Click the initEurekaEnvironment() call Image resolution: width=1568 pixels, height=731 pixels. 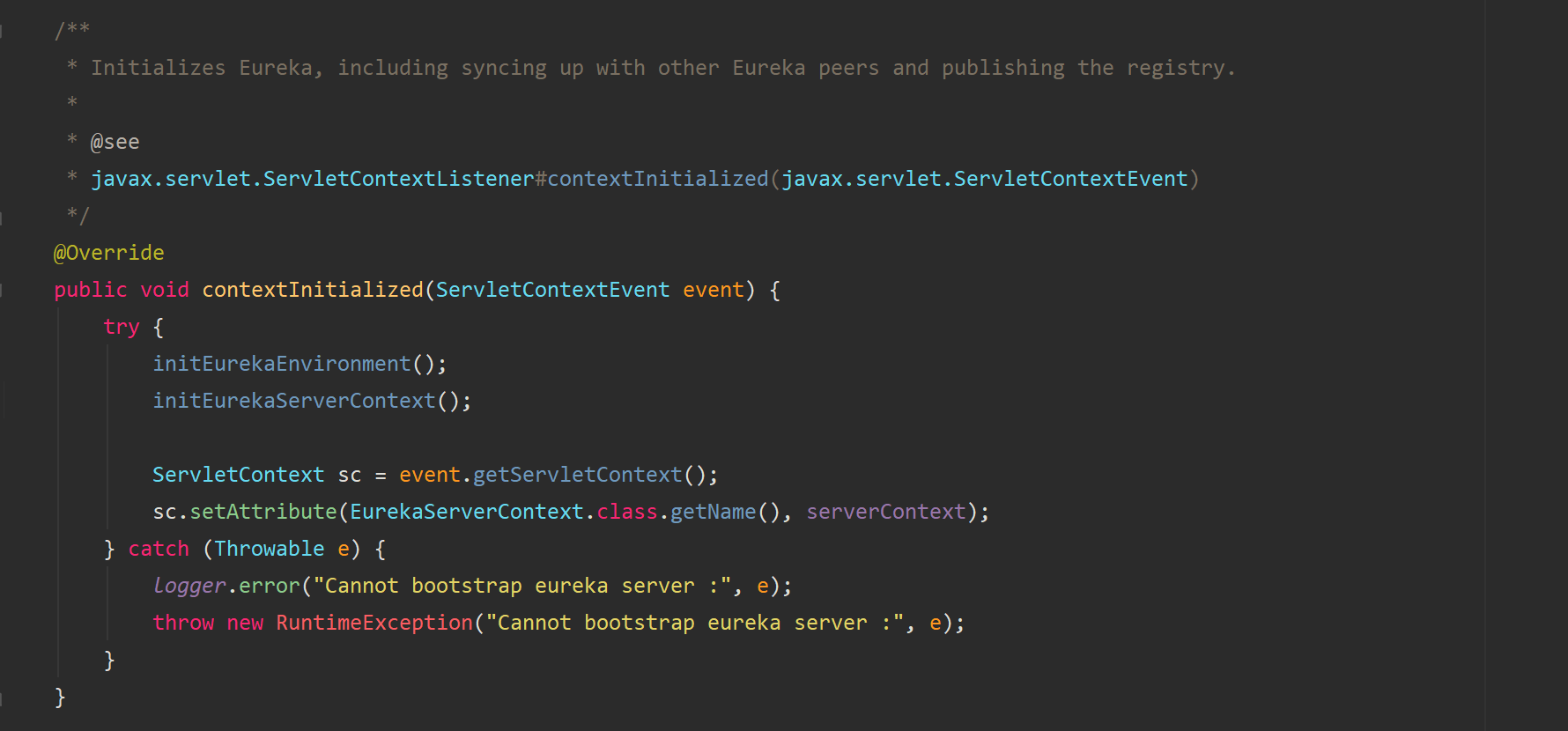coord(300,364)
